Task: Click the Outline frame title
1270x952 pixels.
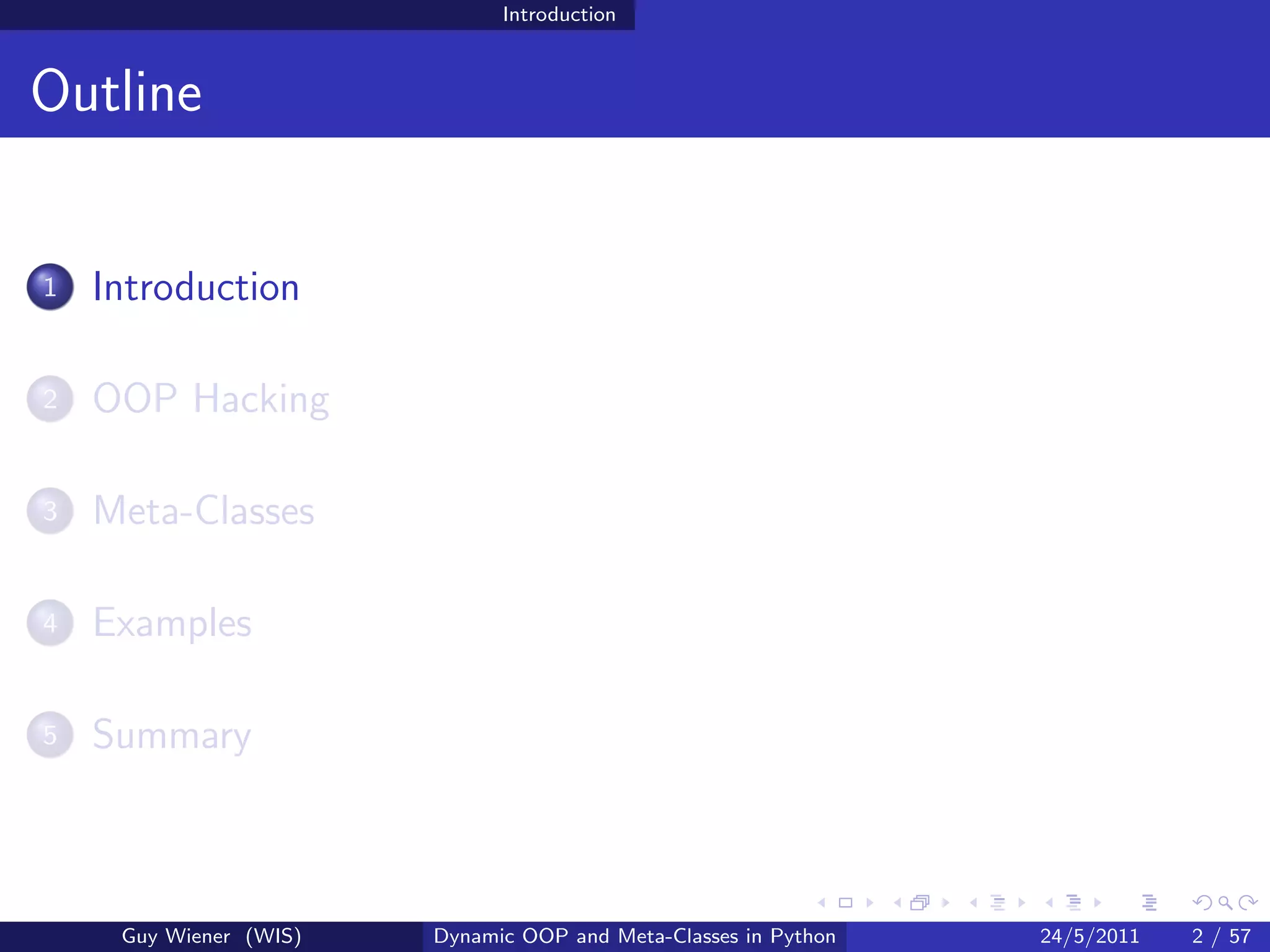Action: click(117, 91)
